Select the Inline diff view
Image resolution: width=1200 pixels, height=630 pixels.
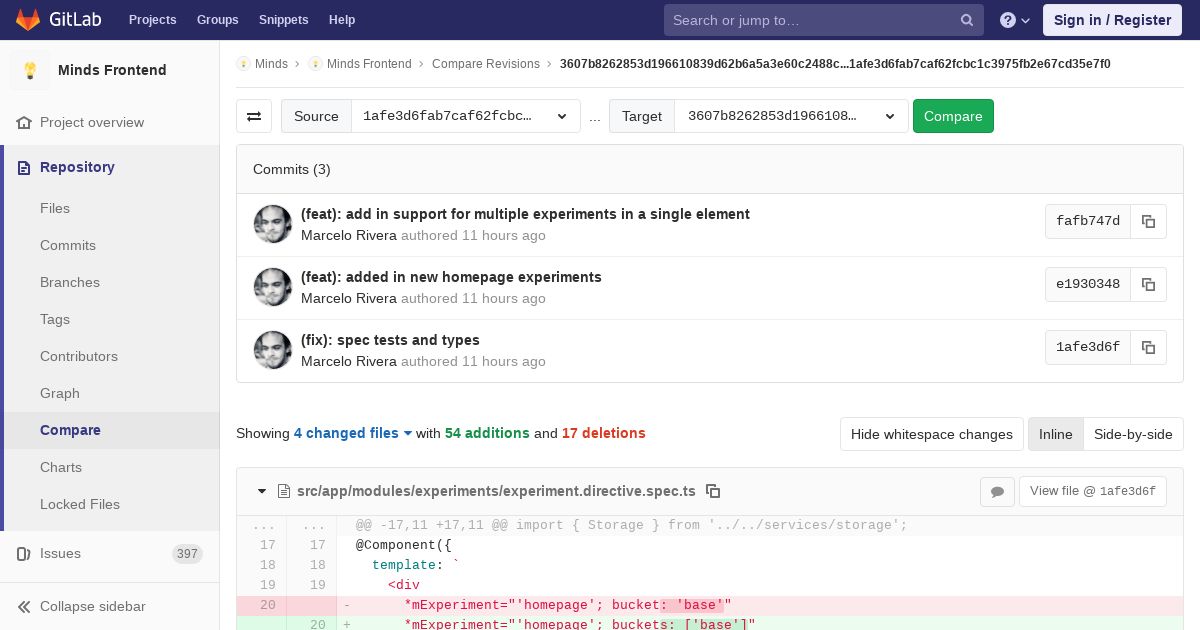click(x=1055, y=434)
